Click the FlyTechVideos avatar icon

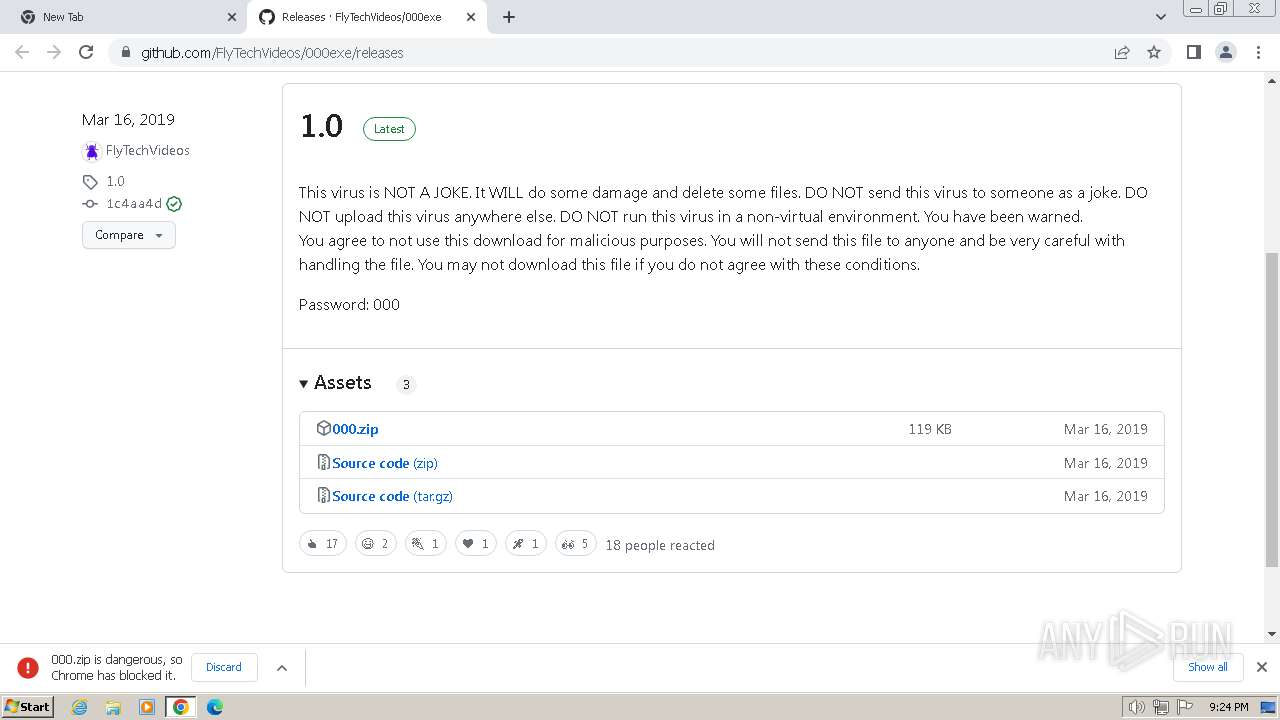pos(91,151)
